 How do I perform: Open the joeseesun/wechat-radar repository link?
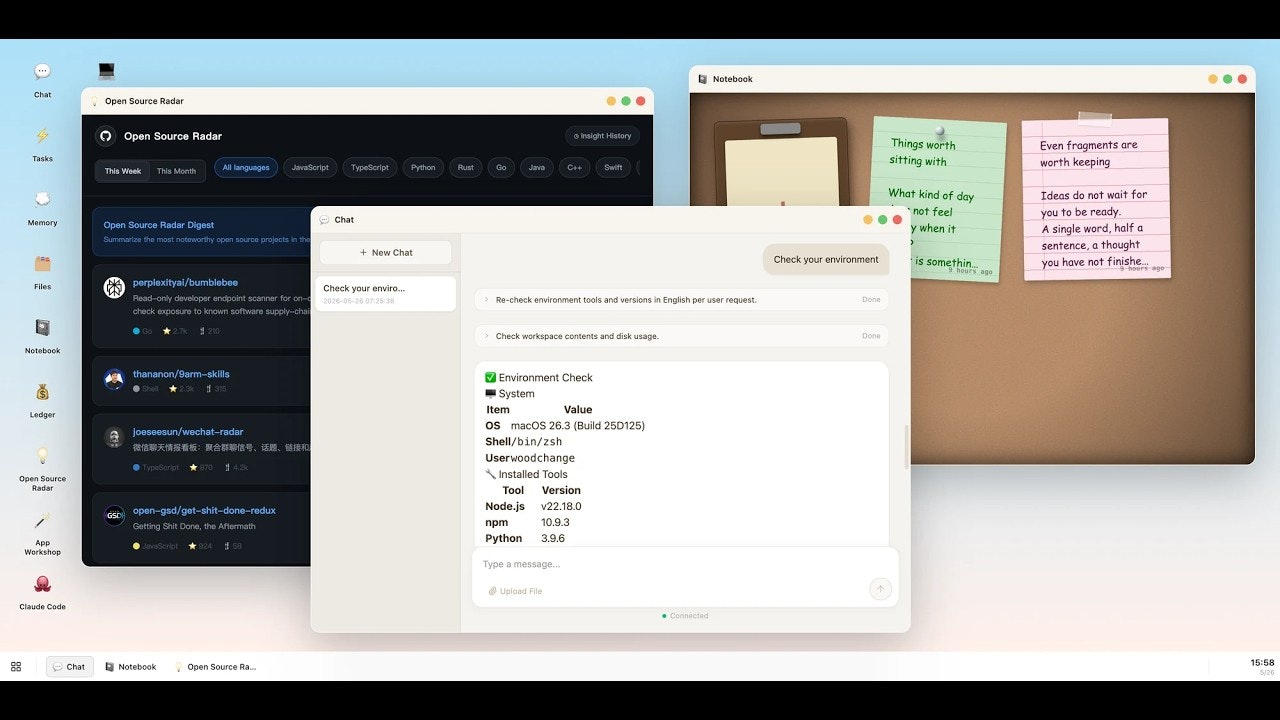coord(188,432)
